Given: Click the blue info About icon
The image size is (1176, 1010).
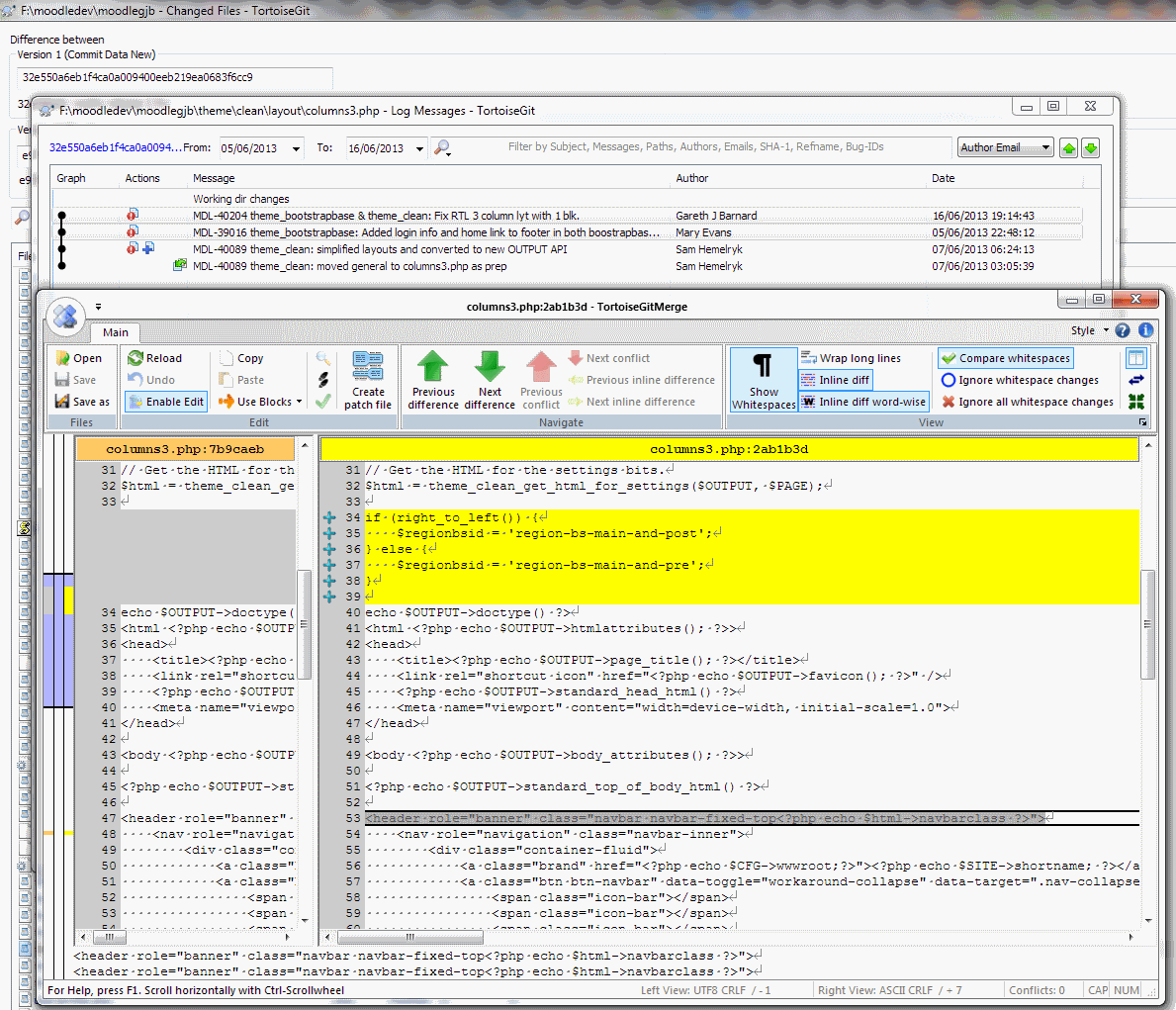Looking at the screenshot, I should 1145,331.
